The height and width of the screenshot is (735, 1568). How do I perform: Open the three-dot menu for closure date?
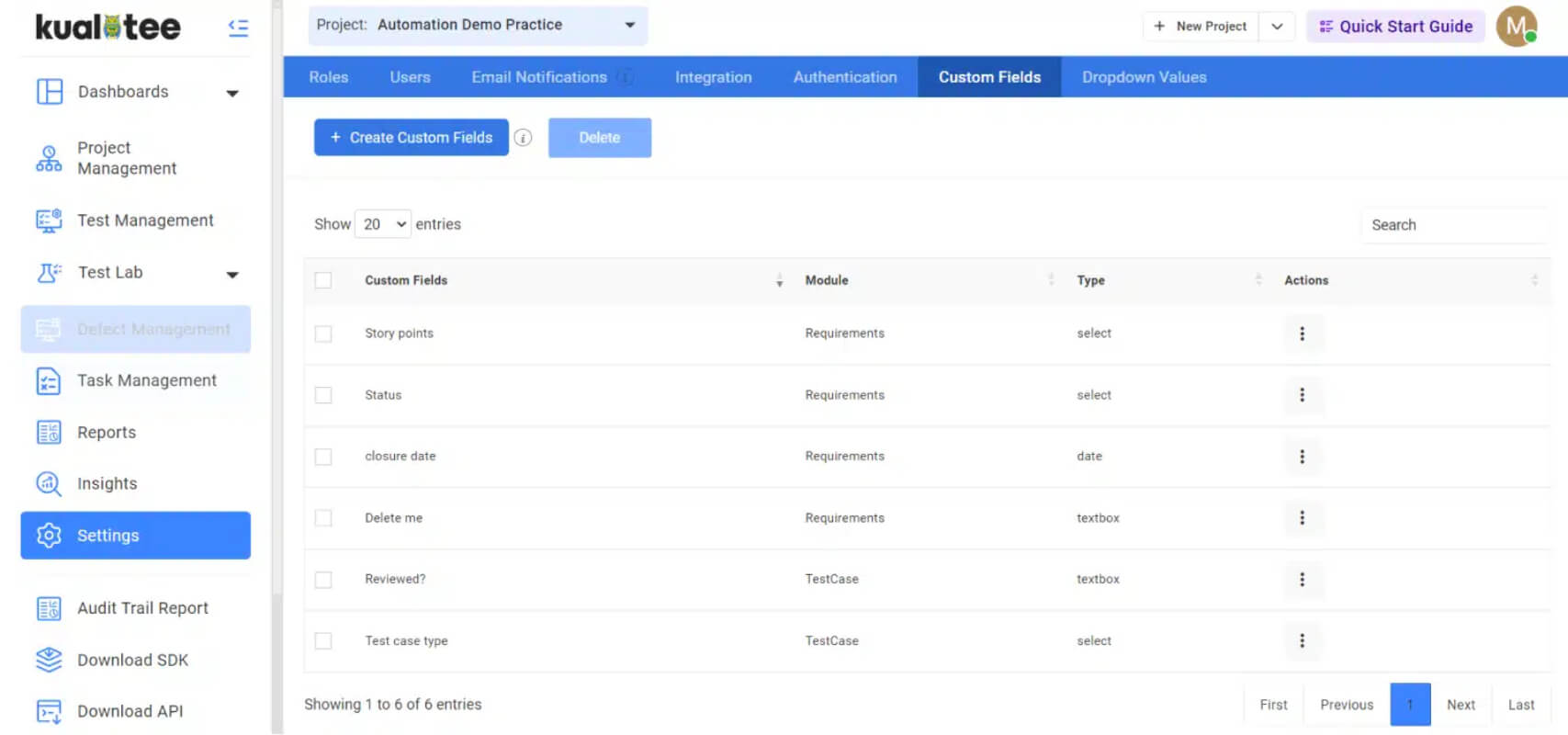tap(1302, 457)
